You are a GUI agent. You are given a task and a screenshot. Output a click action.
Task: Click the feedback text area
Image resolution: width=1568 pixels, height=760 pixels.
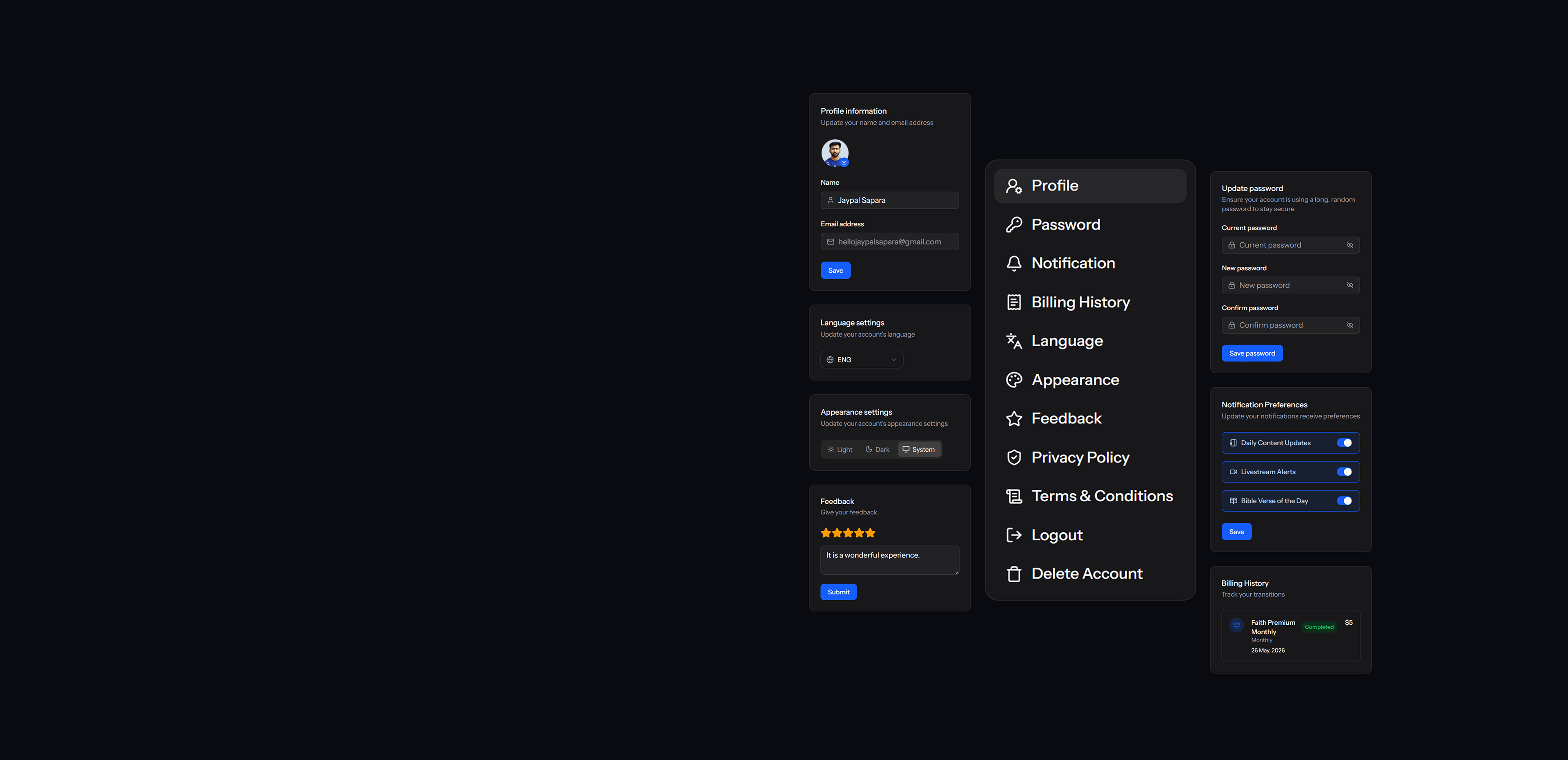pos(889,560)
